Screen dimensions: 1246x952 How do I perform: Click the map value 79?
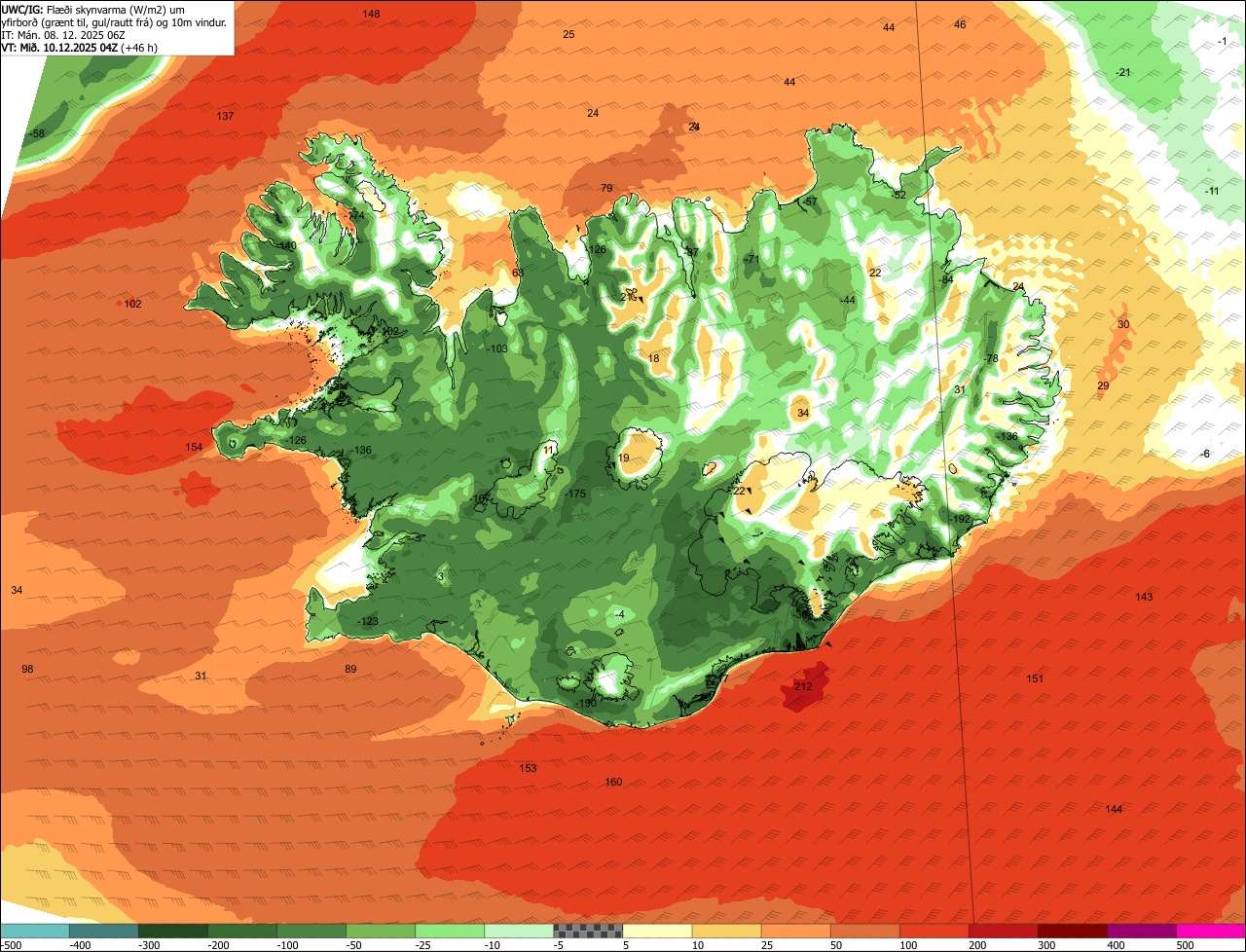click(x=606, y=188)
